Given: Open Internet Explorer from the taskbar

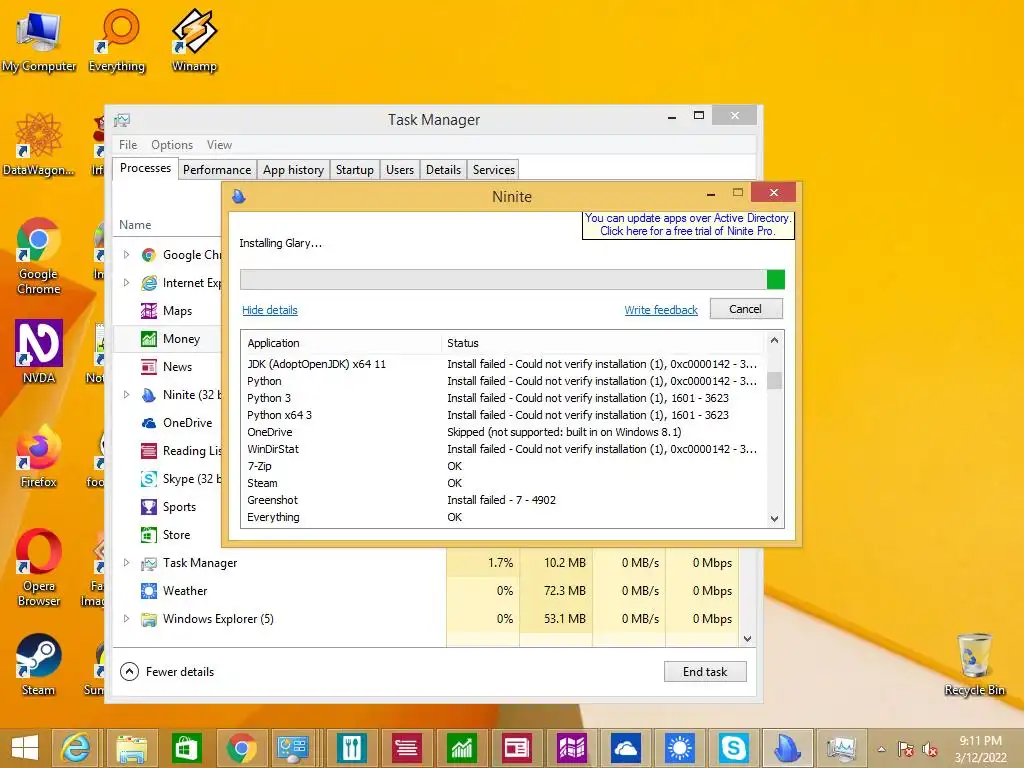Looking at the screenshot, I should 76,748.
